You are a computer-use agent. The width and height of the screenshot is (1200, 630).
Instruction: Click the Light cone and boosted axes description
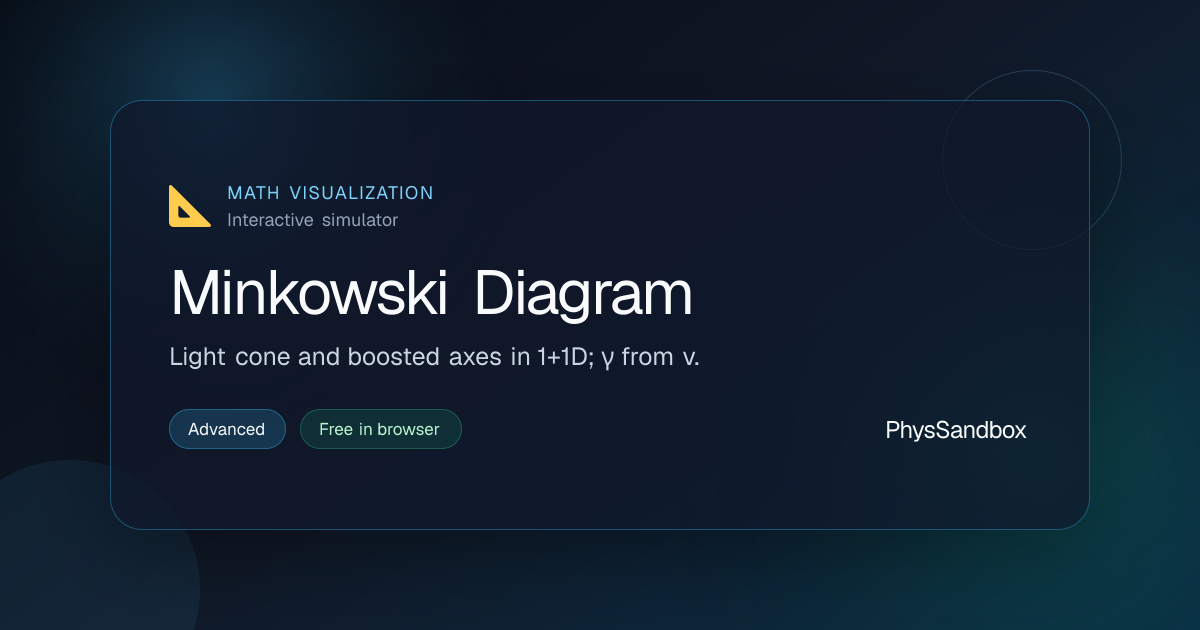coord(434,357)
